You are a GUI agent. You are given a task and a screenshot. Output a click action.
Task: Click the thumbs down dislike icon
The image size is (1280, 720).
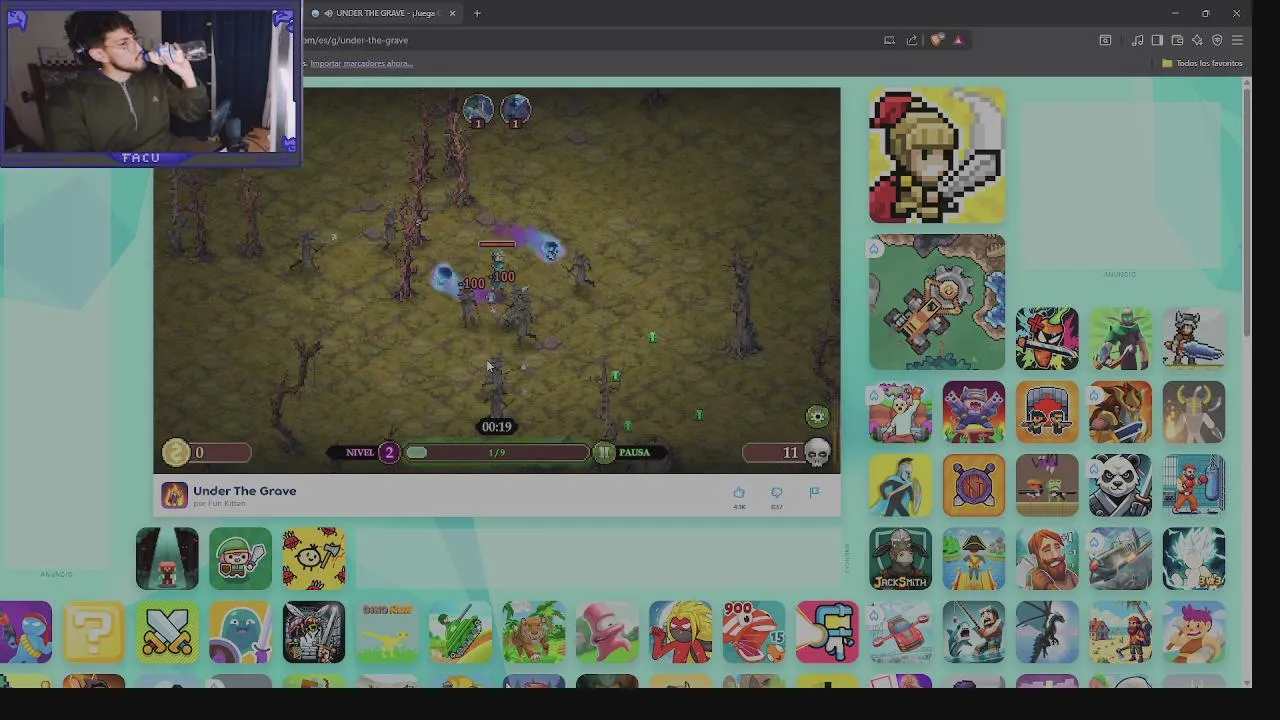[776, 492]
